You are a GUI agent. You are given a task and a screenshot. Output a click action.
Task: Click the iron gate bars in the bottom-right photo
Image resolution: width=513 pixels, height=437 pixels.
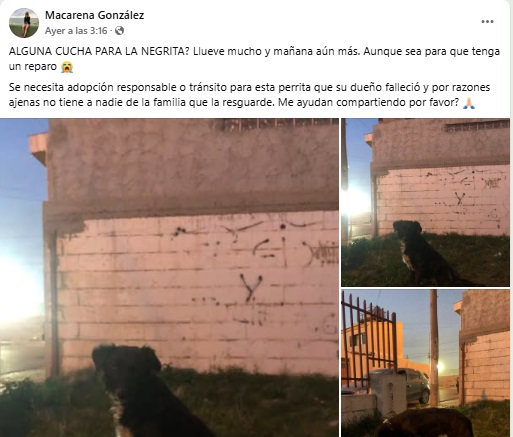[369, 341]
